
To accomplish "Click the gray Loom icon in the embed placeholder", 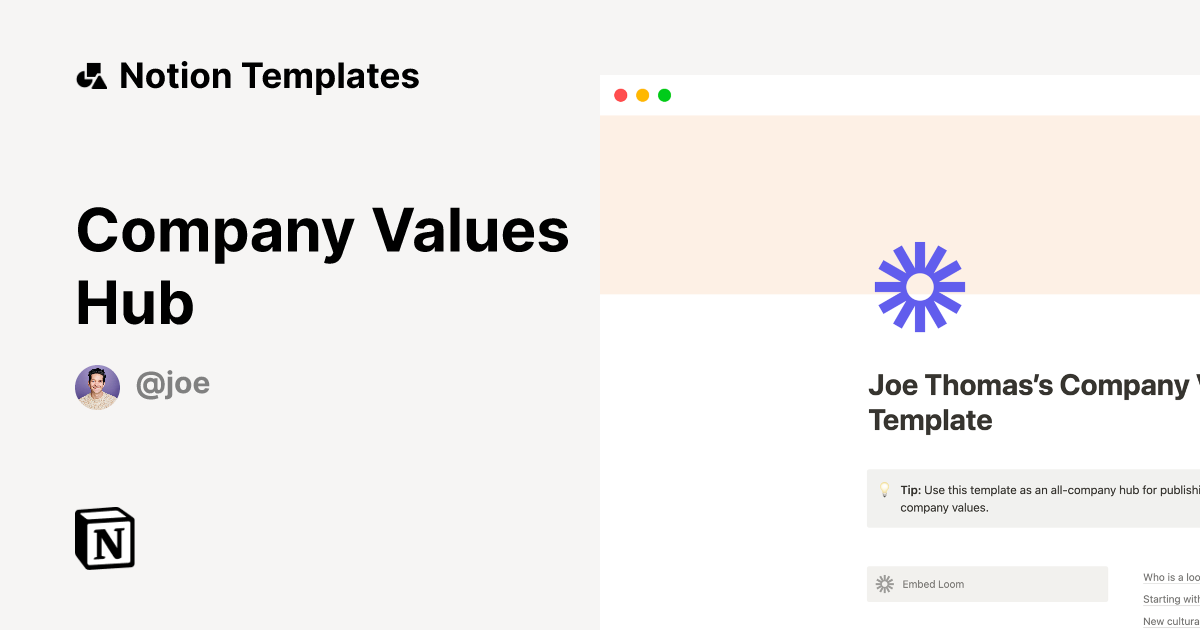I will point(884,584).
